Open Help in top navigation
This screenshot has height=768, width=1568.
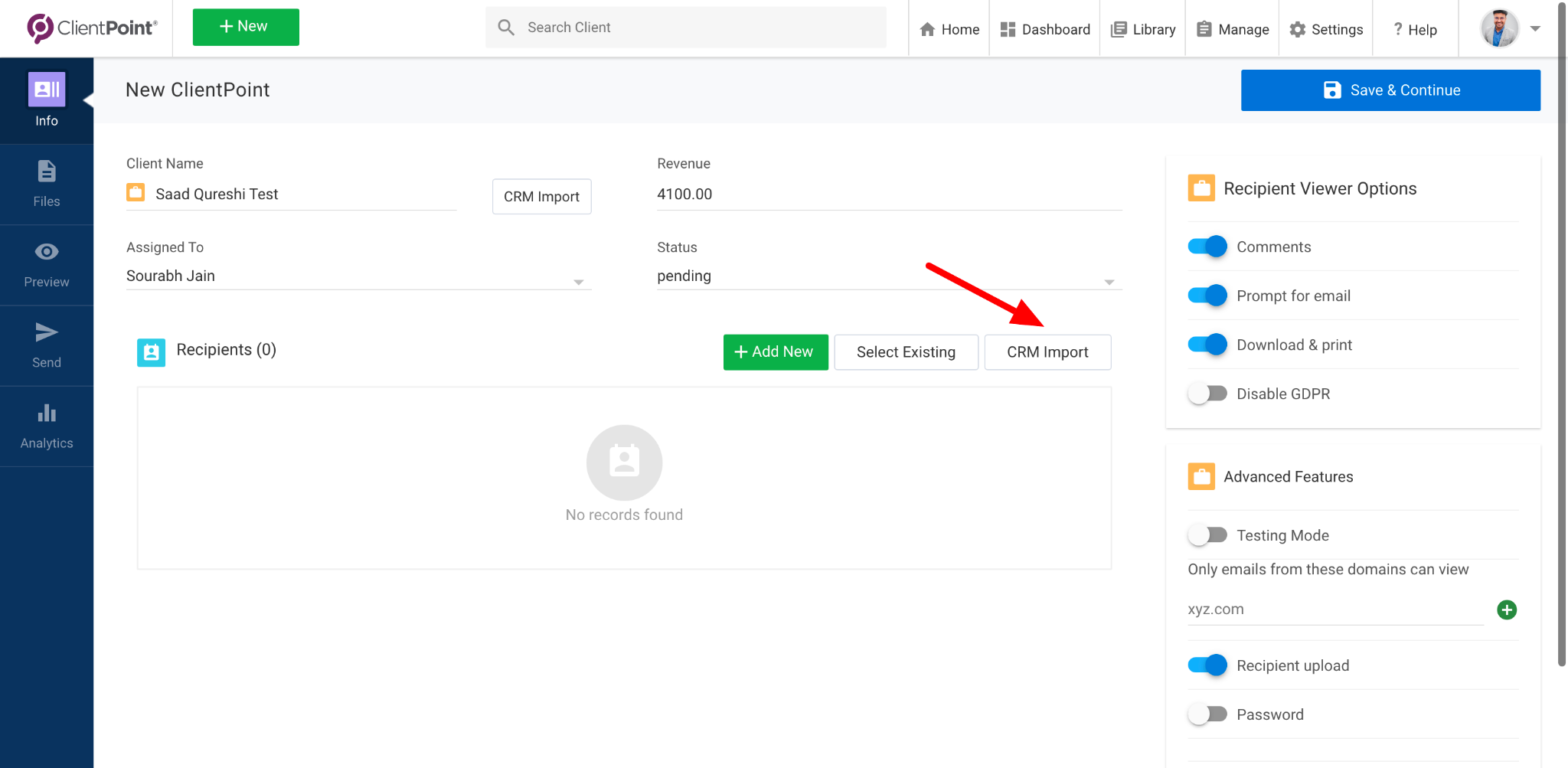(1416, 29)
